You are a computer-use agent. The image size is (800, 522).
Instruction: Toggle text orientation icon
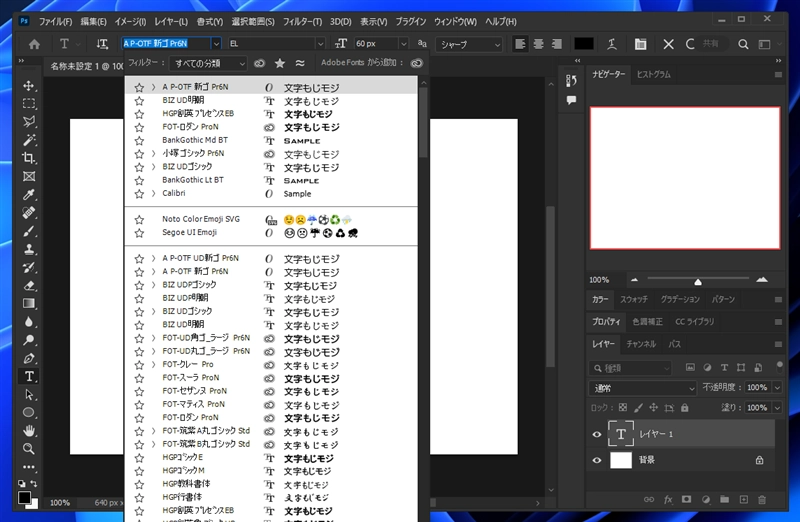pyautogui.click(x=102, y=44)
